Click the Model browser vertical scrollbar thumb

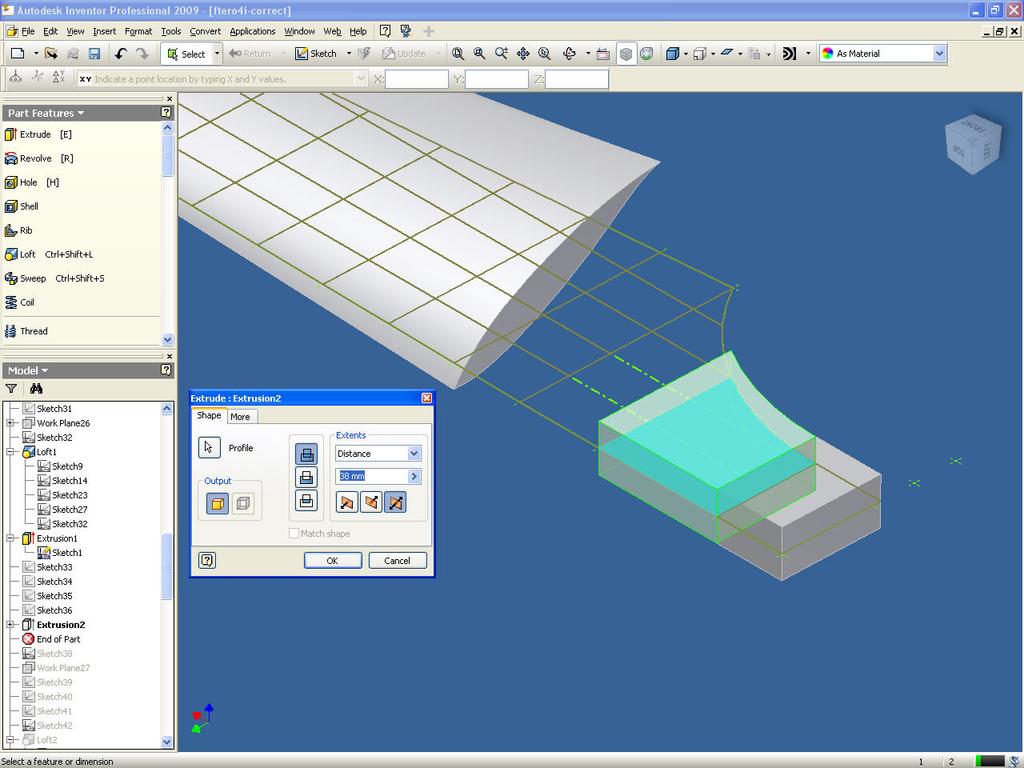tap(167, 566)
